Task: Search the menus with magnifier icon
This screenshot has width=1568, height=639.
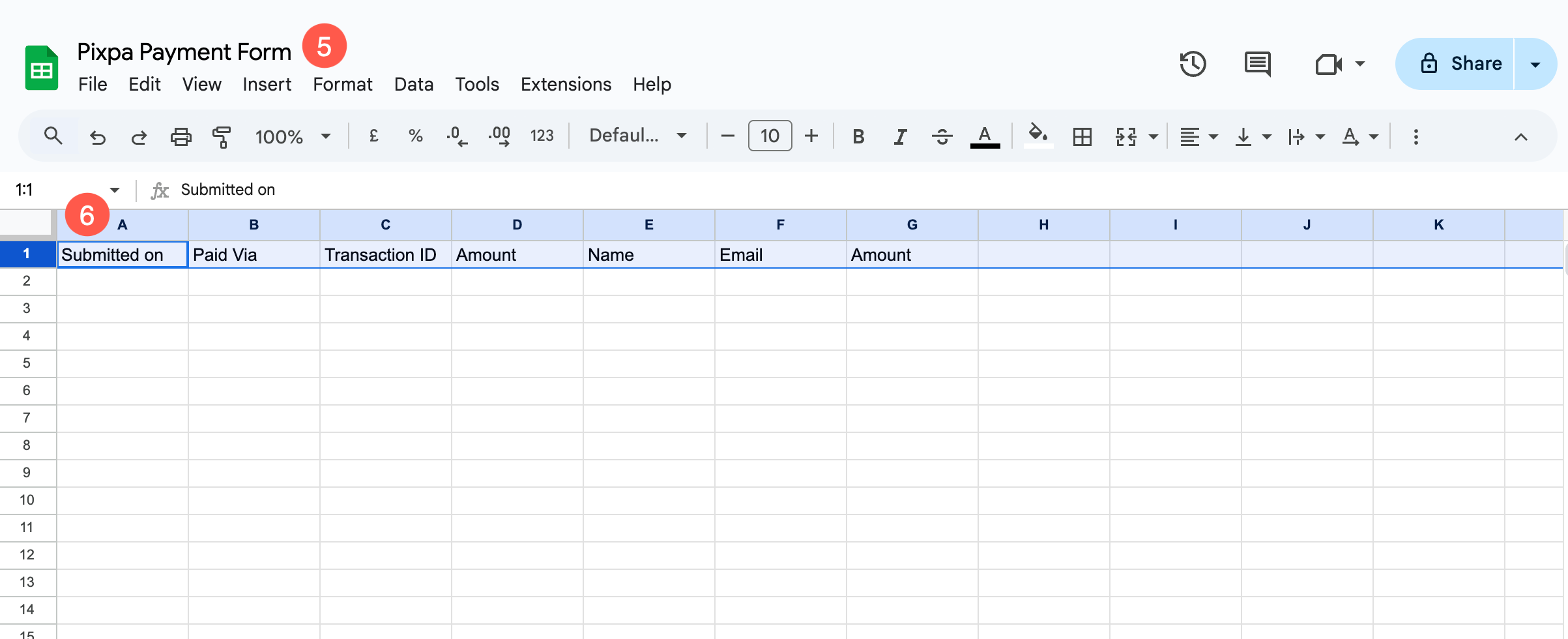Action: [53, 136]
